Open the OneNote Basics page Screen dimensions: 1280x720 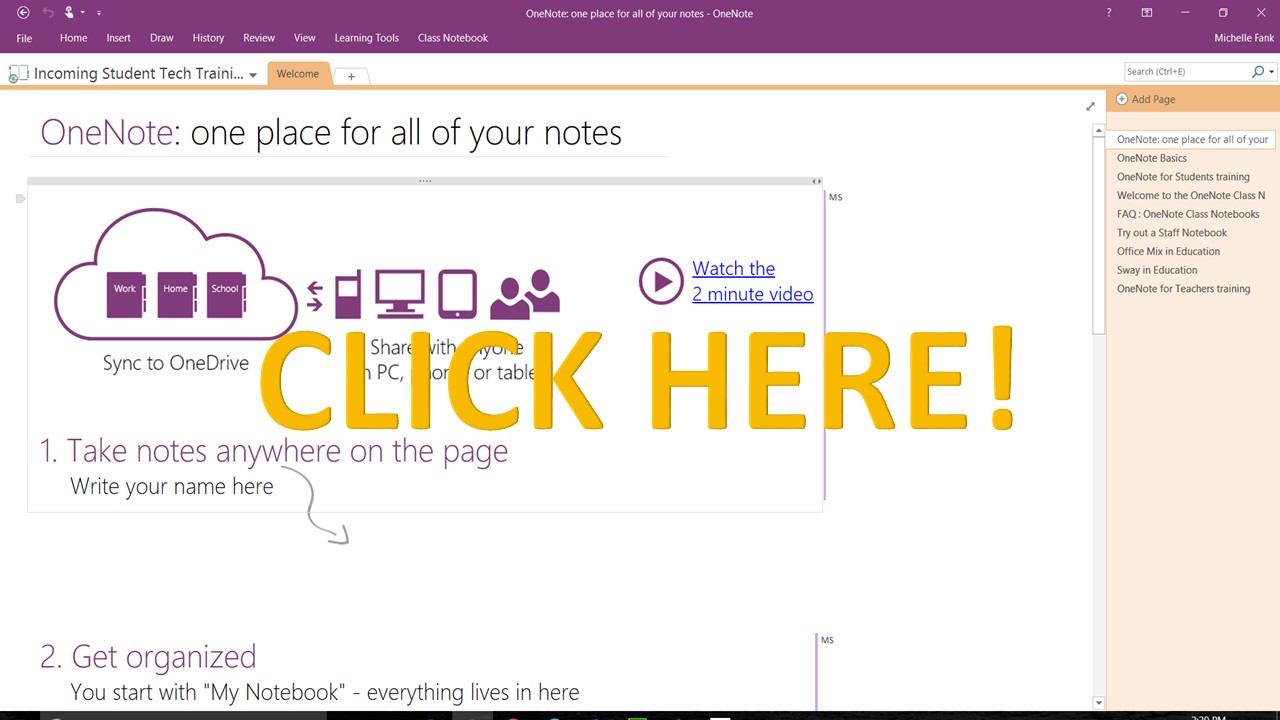[1152, 158]
